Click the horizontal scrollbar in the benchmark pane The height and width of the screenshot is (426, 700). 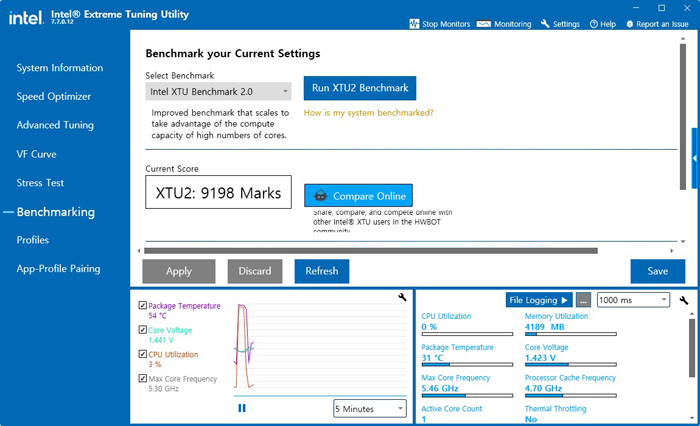pyautogui.click(x=370, y=251)
